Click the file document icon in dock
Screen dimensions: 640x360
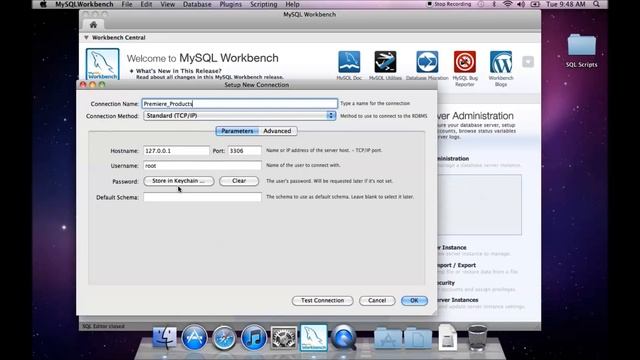click(x=447, y=338)
